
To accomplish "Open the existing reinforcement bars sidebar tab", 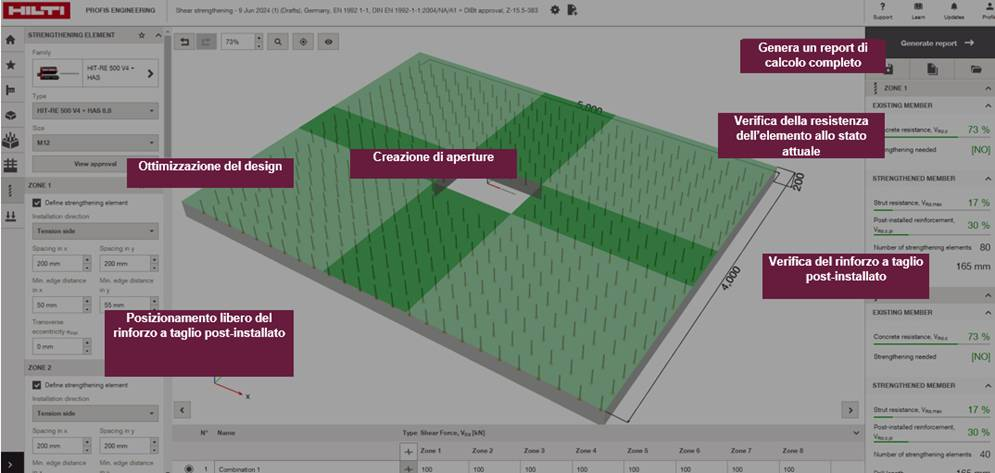I will (10, 140).
